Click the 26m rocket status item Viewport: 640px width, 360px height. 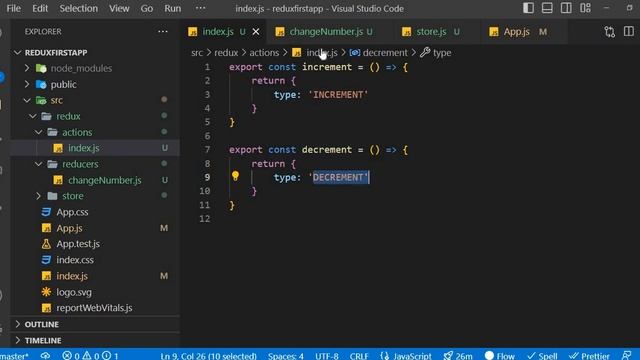tap(458, 356)
